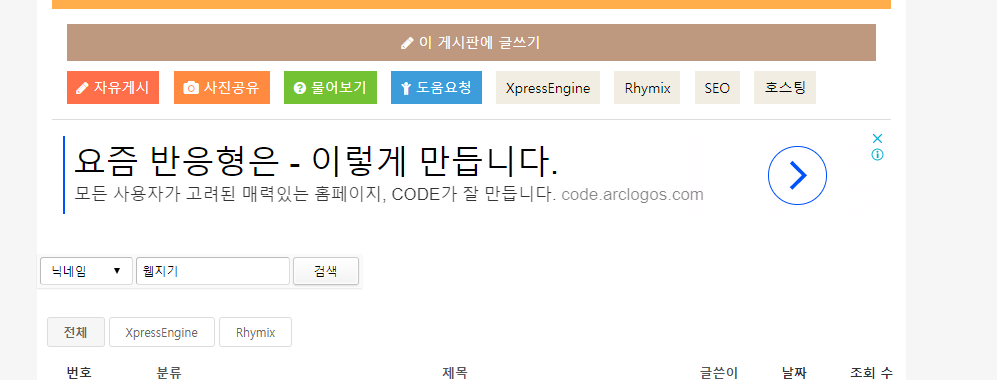This screenshot has width=997, height=380.
Task: Open the code.arclogos.com ad link
Action: coord(633,194)
